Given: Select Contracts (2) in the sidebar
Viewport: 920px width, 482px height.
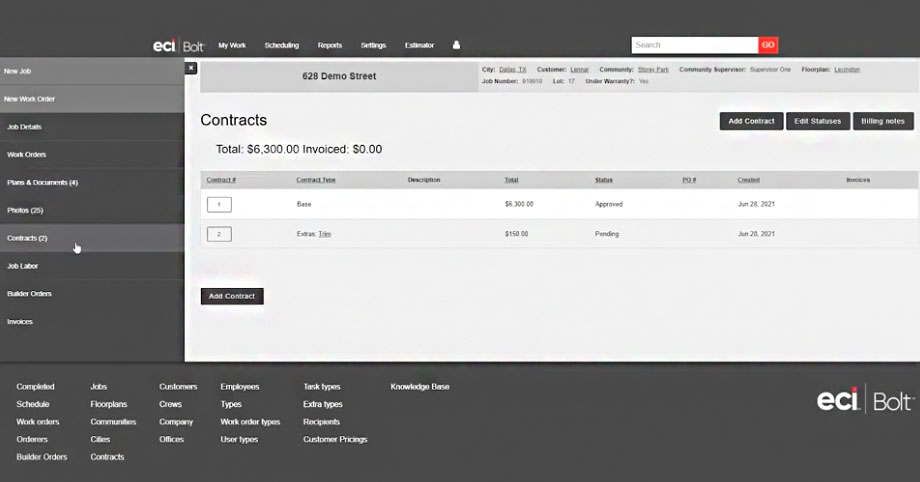Looking at the screenshot, I should [28, 238].
